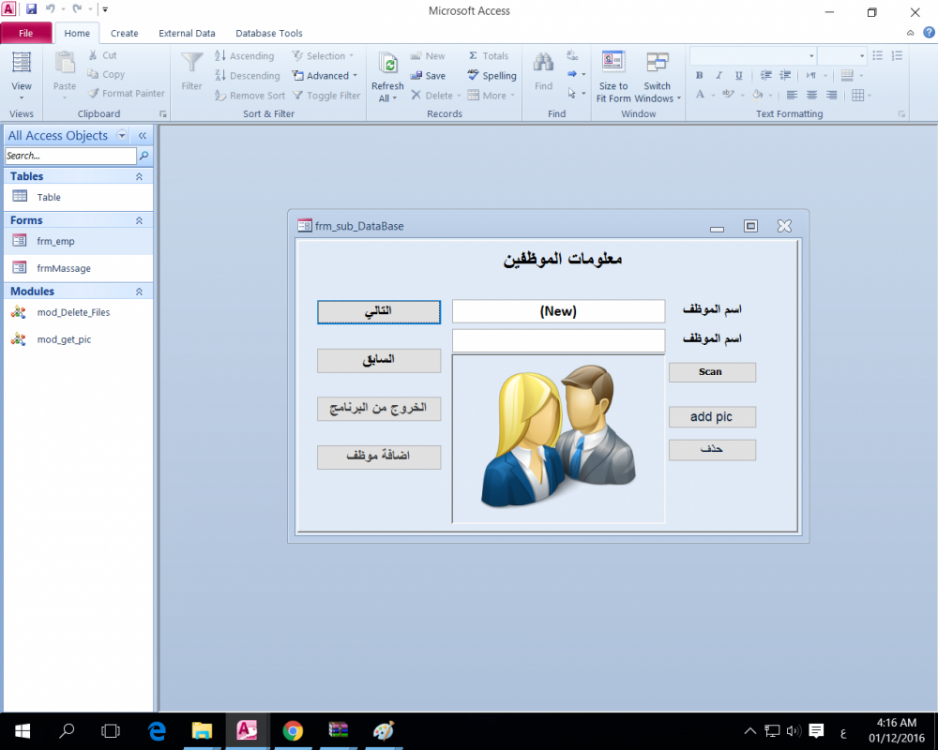
Task: Click the Access Help question mark icon
Action: click(928, 33)
